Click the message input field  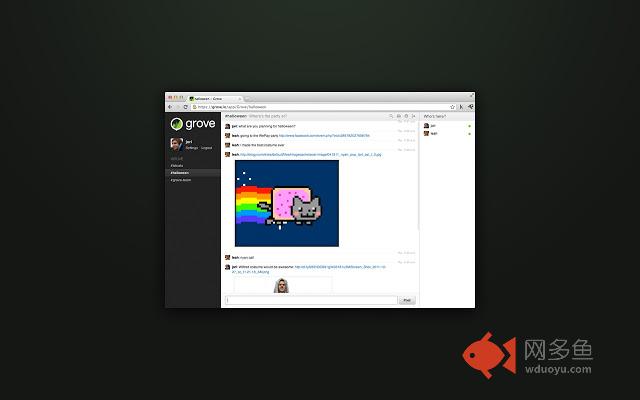311,299
